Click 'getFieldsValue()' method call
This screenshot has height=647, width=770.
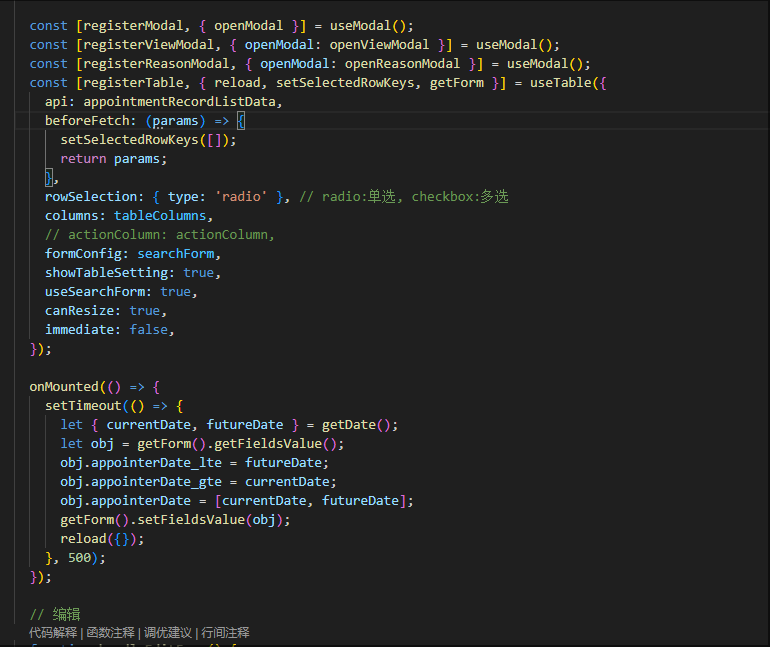coord(275,444)
